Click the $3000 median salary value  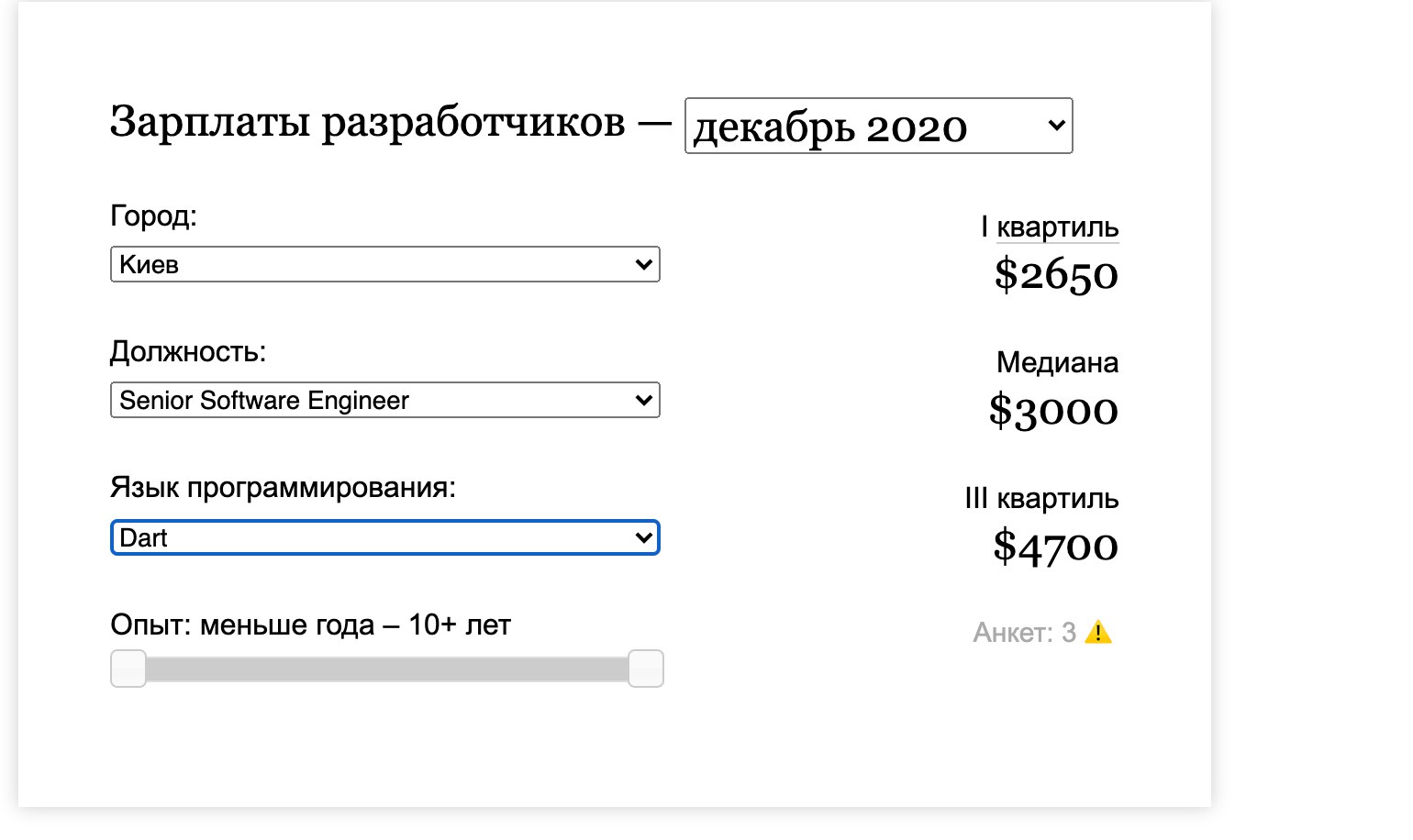point(1053,410)
